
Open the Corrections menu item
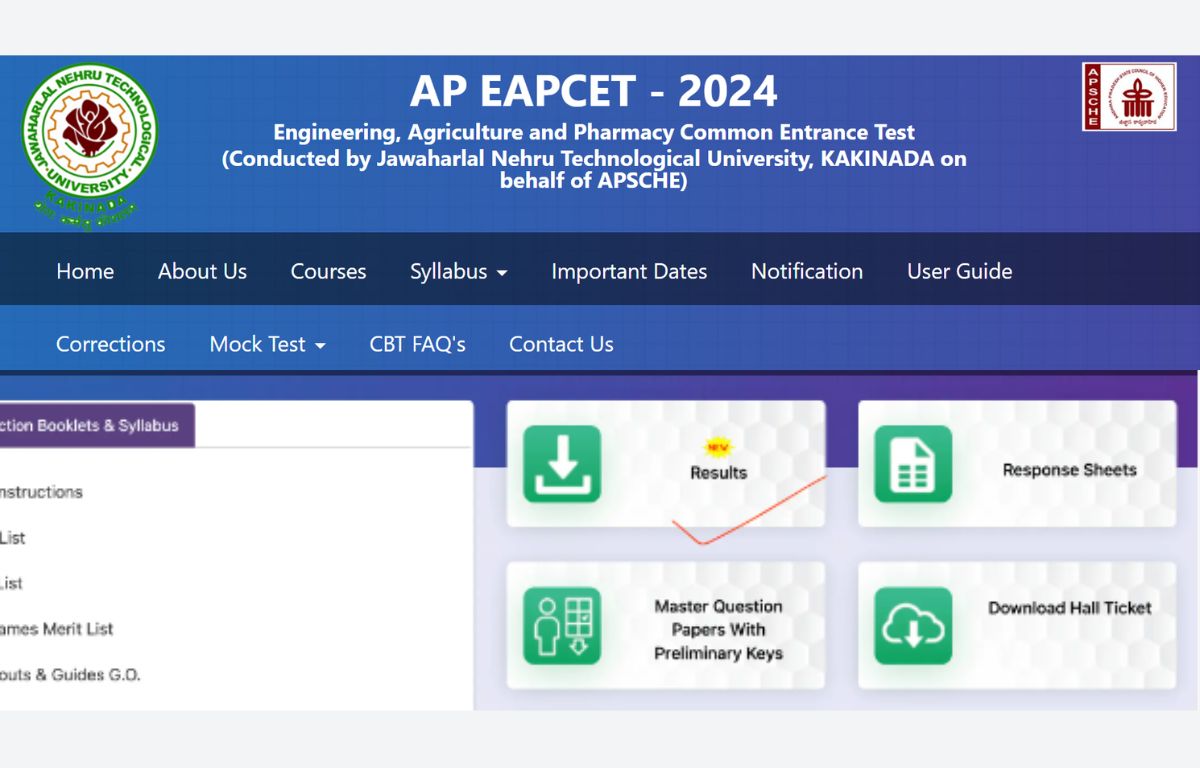click(x=111, y=344)
